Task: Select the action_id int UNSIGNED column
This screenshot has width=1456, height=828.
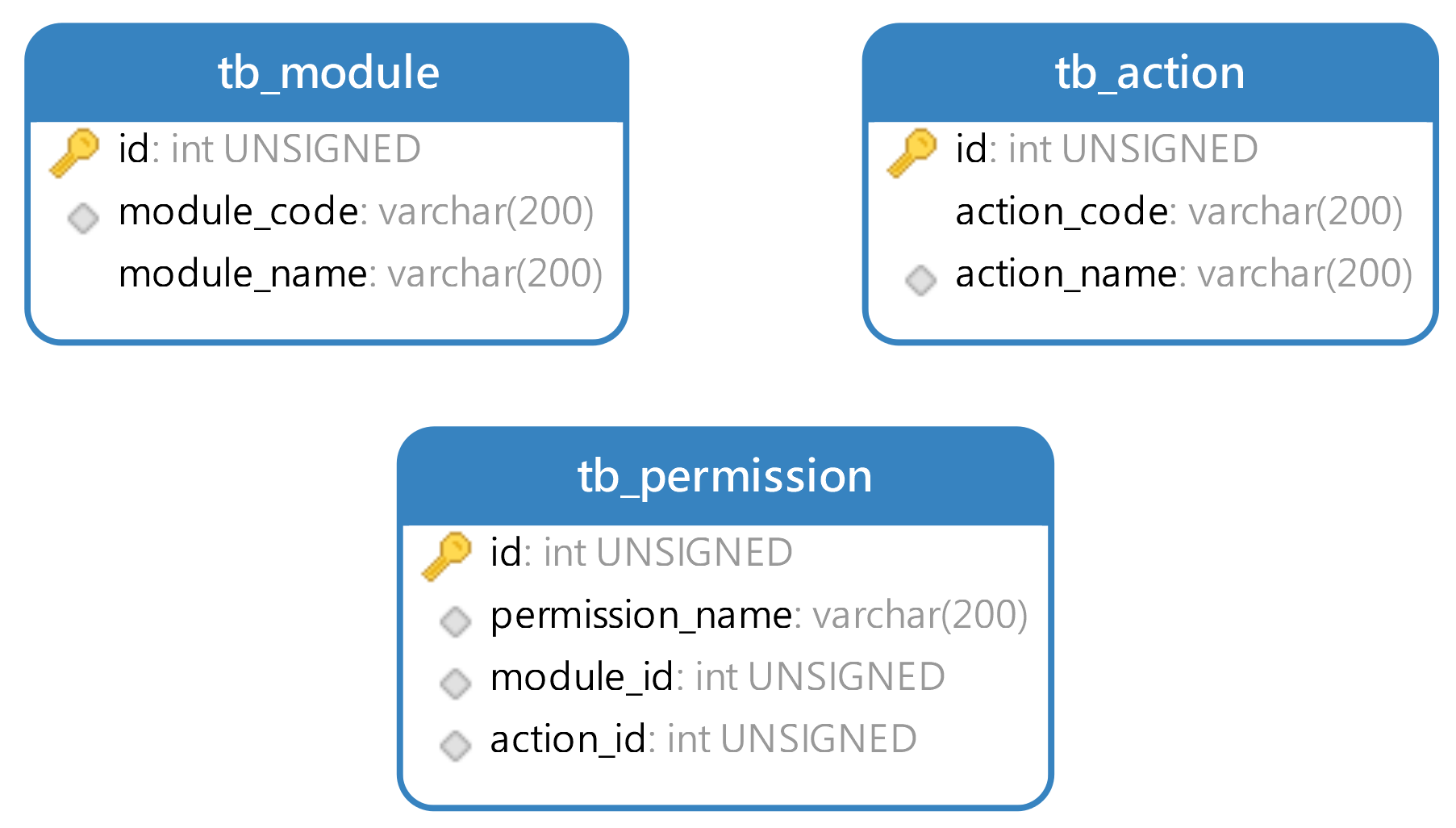Action: [725, 739]
